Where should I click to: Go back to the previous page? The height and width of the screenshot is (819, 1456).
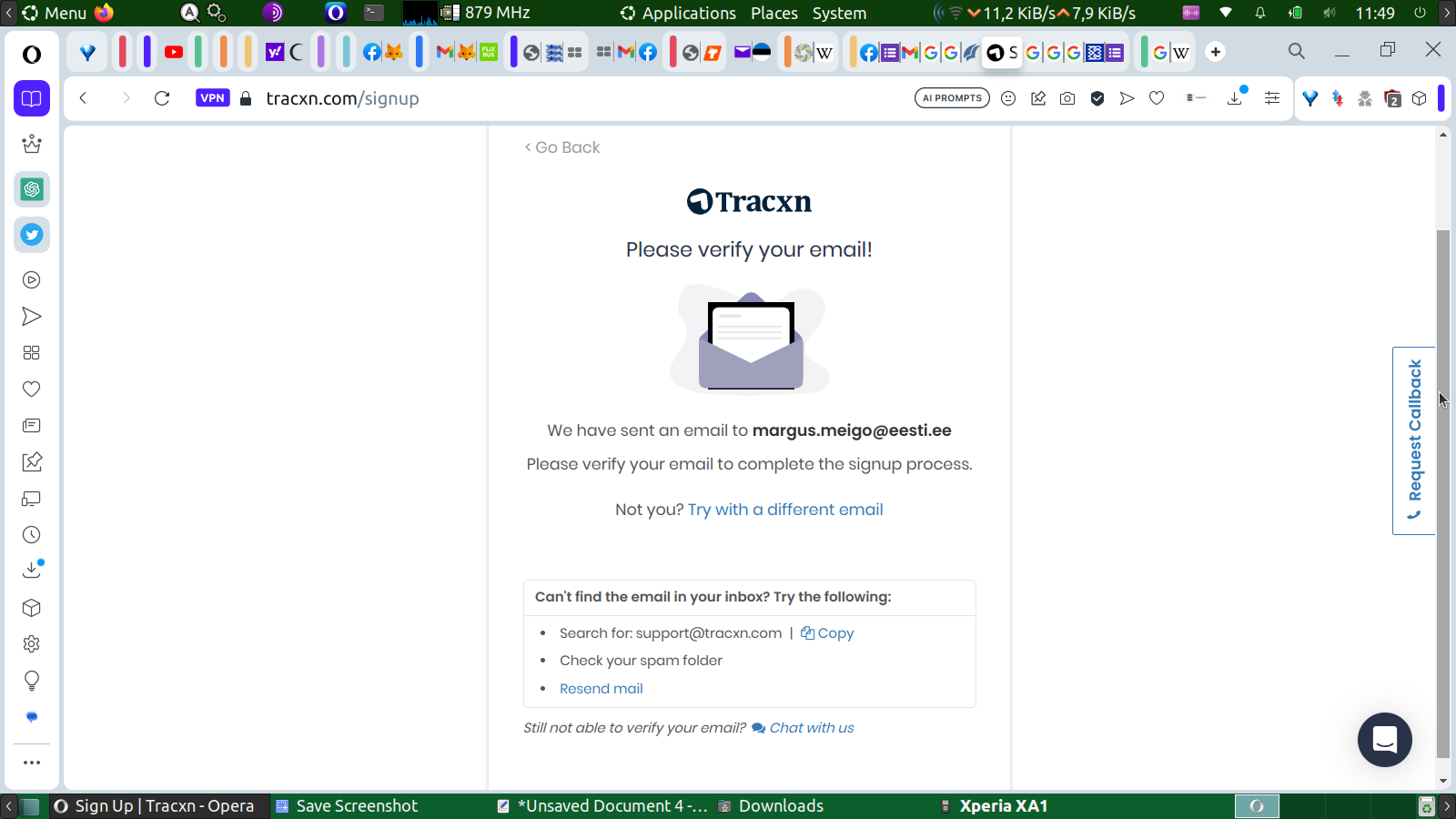83,98
